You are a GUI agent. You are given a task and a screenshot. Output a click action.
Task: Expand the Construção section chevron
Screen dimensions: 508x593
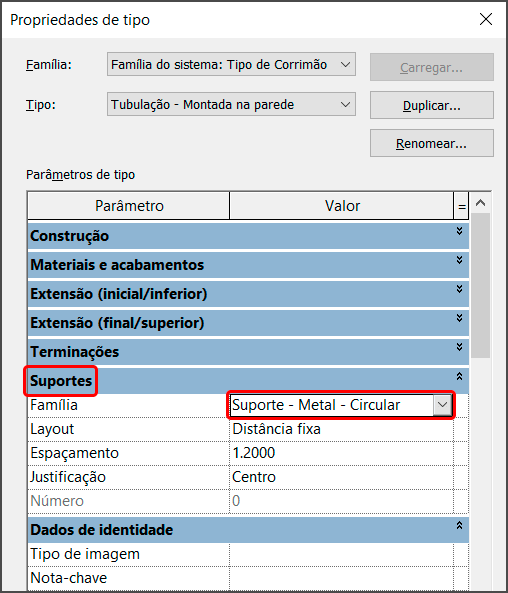(x=459, y=231)
